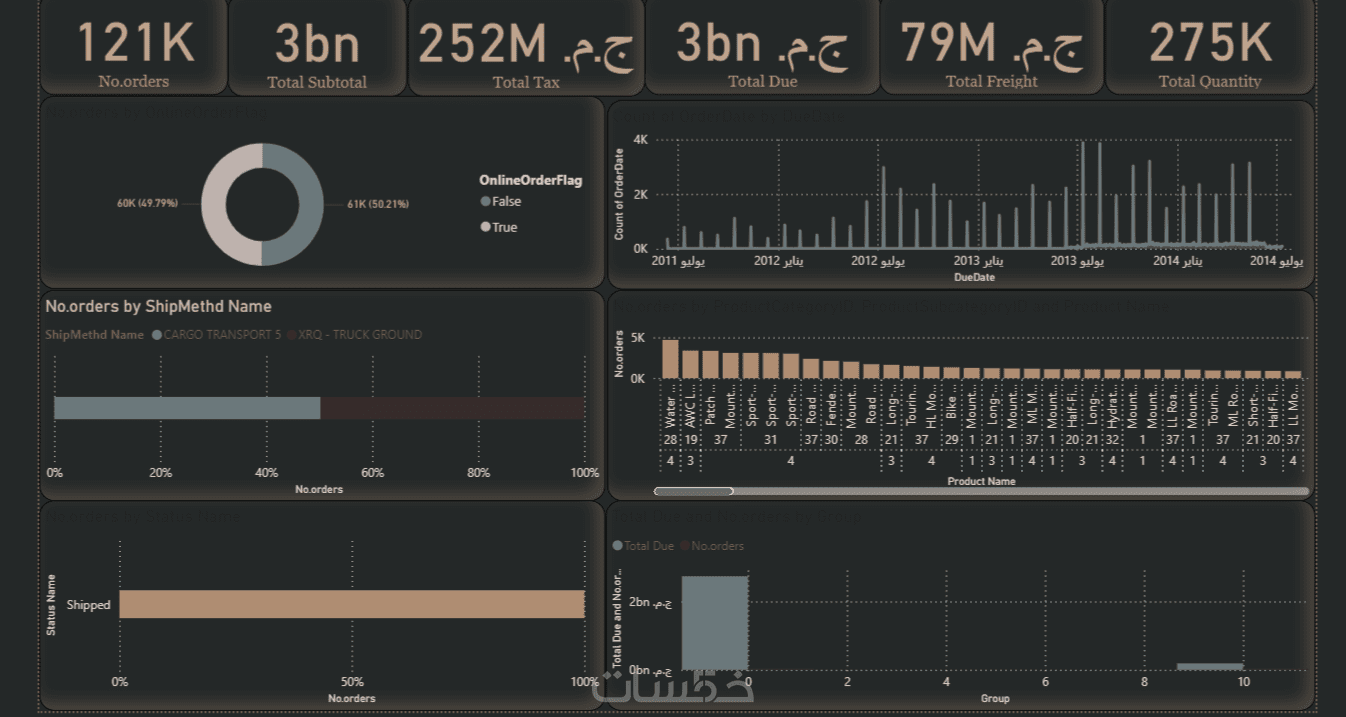Click the Total Quantity 275K card
This screenshot has width=1346, height=717.
[1210, 47]
